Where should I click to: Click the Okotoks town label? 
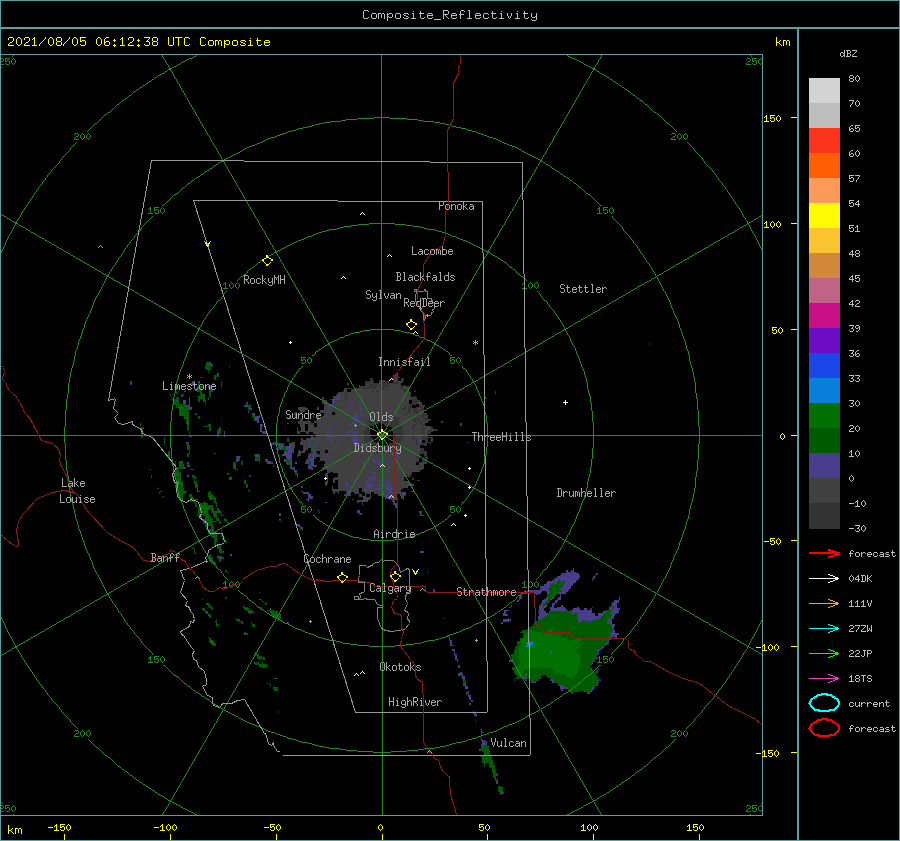point(400,667)
